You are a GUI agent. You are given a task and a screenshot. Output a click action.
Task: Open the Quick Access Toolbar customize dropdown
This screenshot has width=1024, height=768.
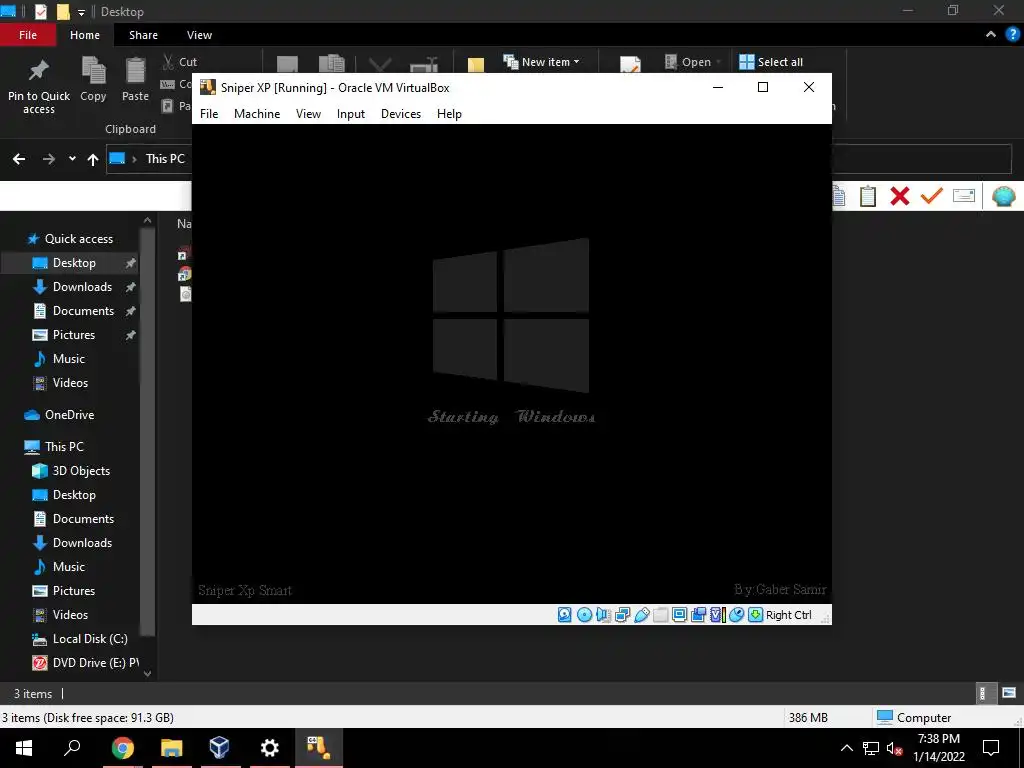point(82,12)
